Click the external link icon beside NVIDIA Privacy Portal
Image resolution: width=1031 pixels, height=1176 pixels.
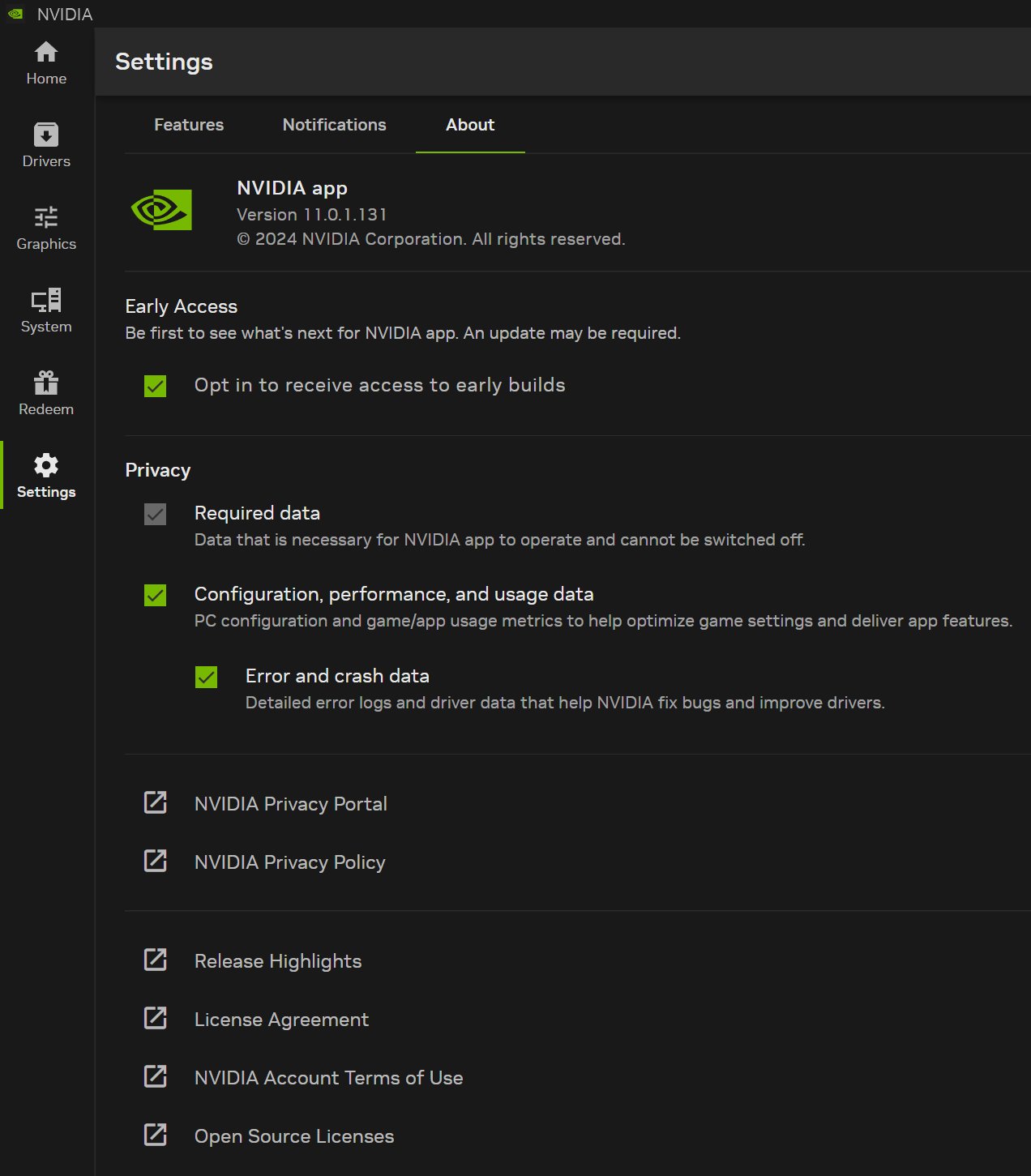pyautogui.click(x=155, y=802)
